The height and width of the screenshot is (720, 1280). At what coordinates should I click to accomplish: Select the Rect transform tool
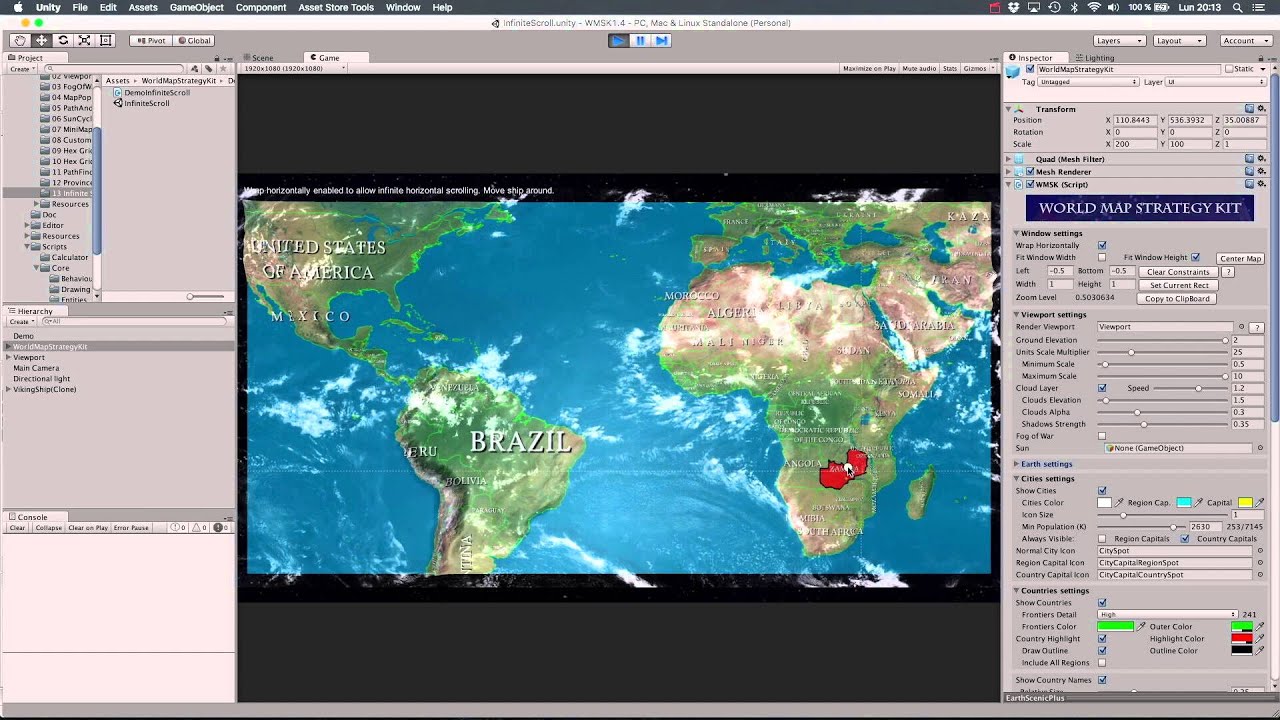point(105,40)
